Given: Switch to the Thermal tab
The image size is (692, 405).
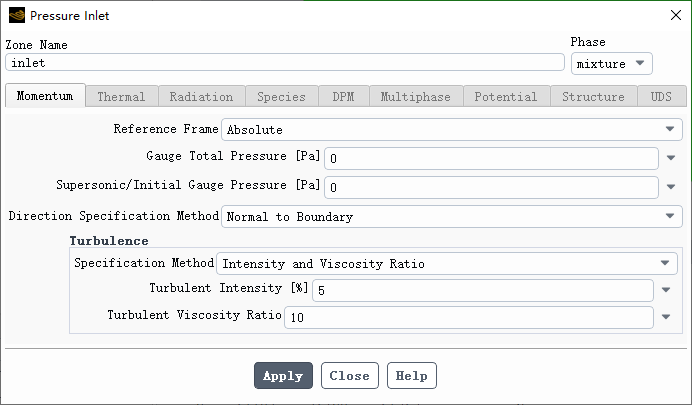Looking at the screenshot, I should coord(121,97).
